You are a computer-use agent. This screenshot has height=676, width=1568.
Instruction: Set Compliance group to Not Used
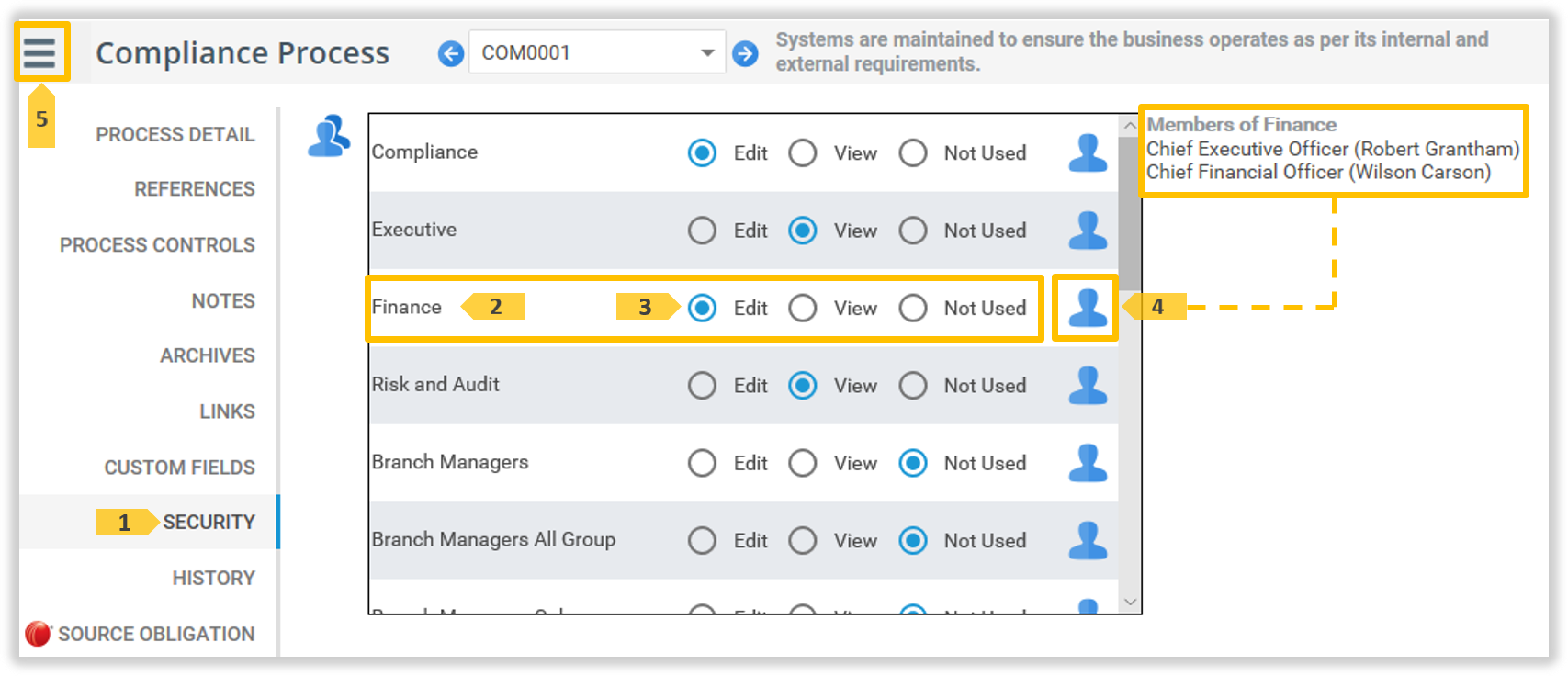(x=913, y=152)
